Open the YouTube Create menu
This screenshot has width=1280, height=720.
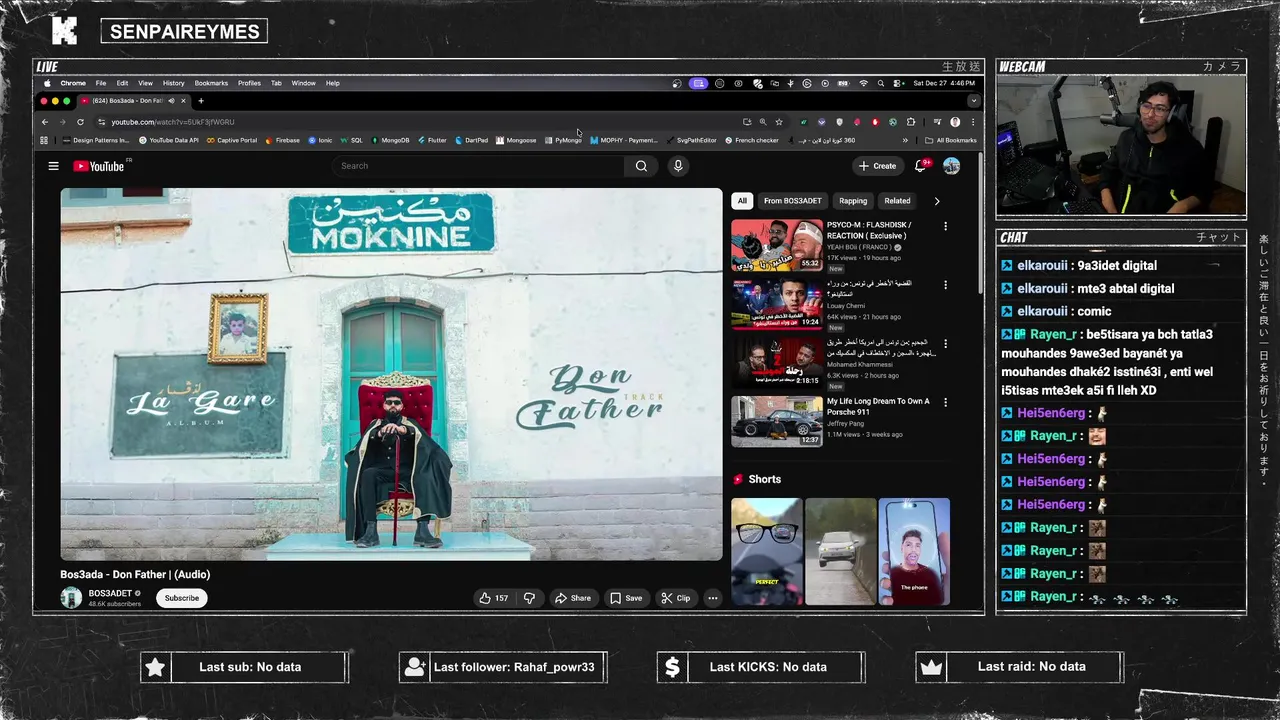877,166
